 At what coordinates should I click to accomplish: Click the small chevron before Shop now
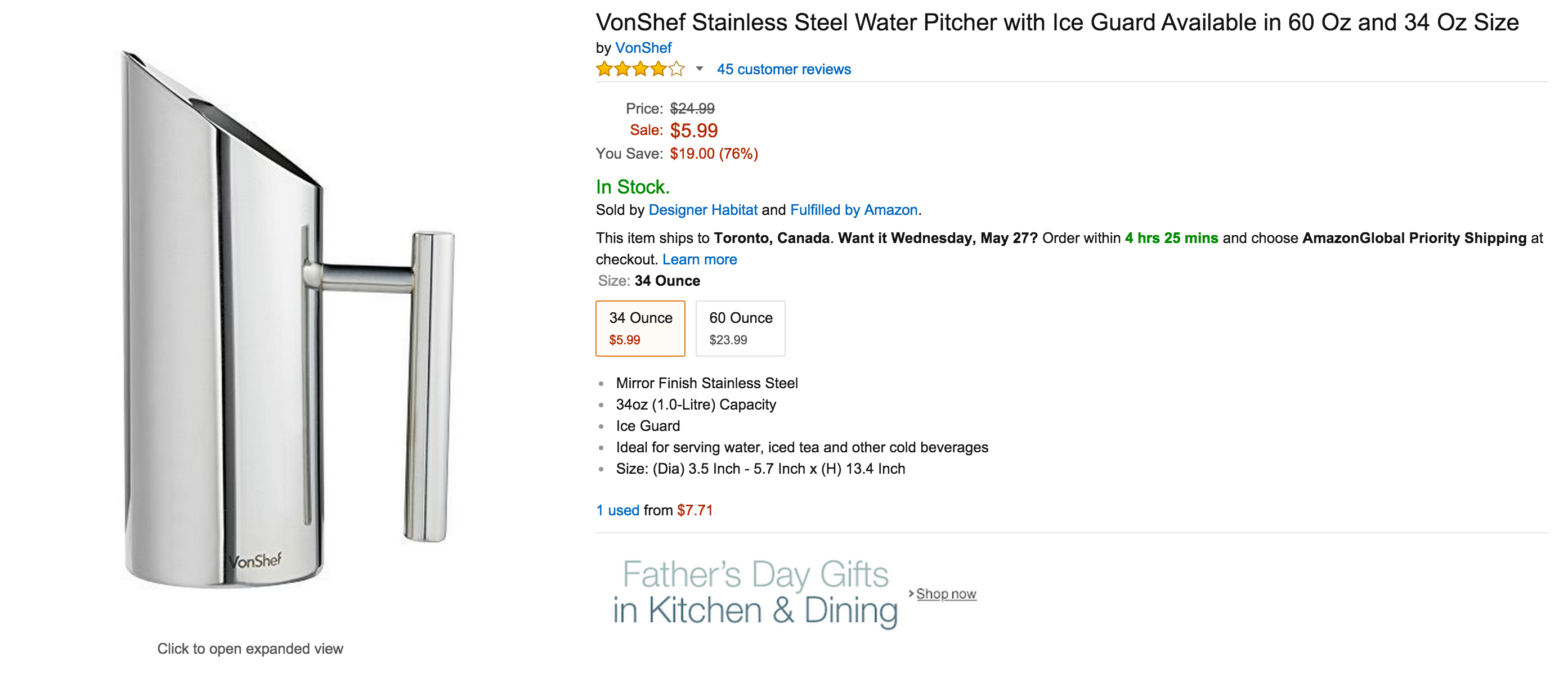[x=911, y=593]
